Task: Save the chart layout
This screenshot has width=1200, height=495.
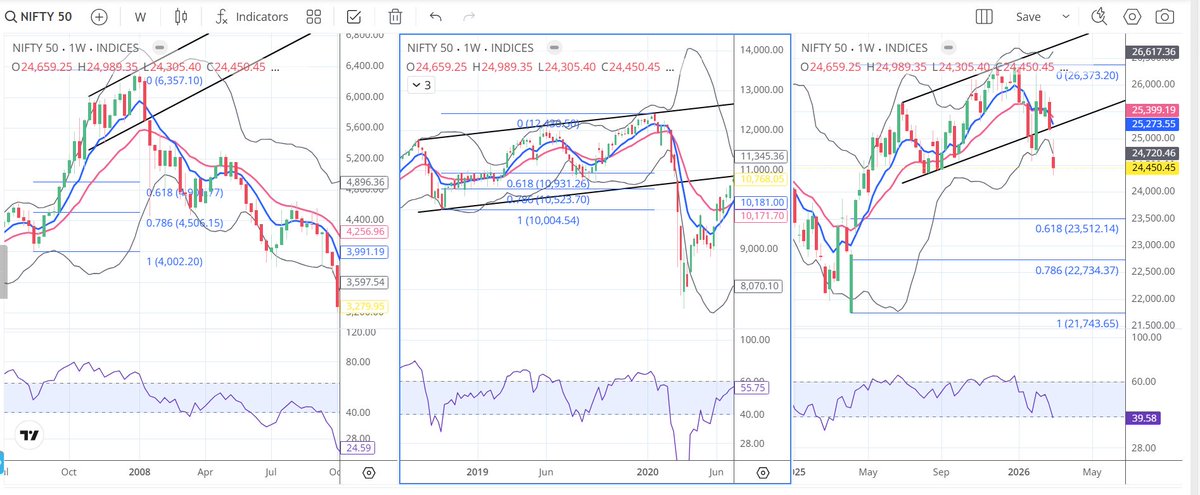Action: tap(1028, 17)
